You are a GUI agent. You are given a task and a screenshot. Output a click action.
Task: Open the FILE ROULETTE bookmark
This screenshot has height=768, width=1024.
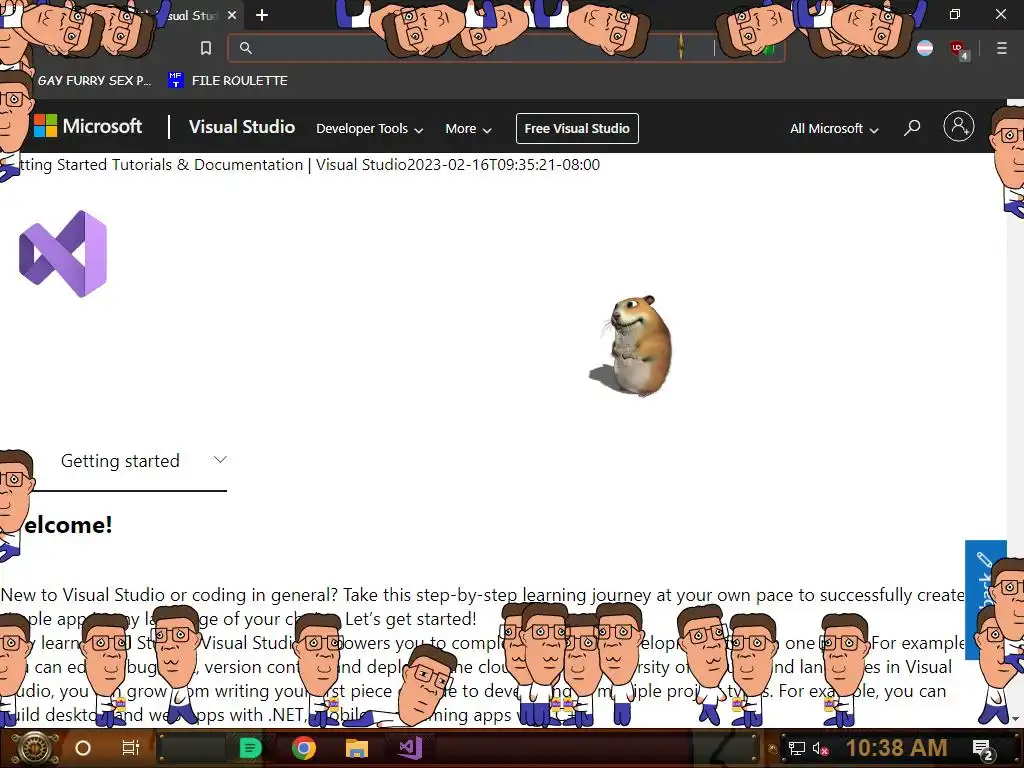228,80
